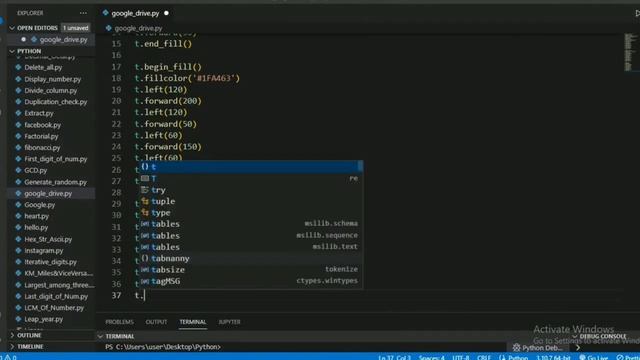Click the Run Python file icon
The image size is (640, 360).
(637, 13)
